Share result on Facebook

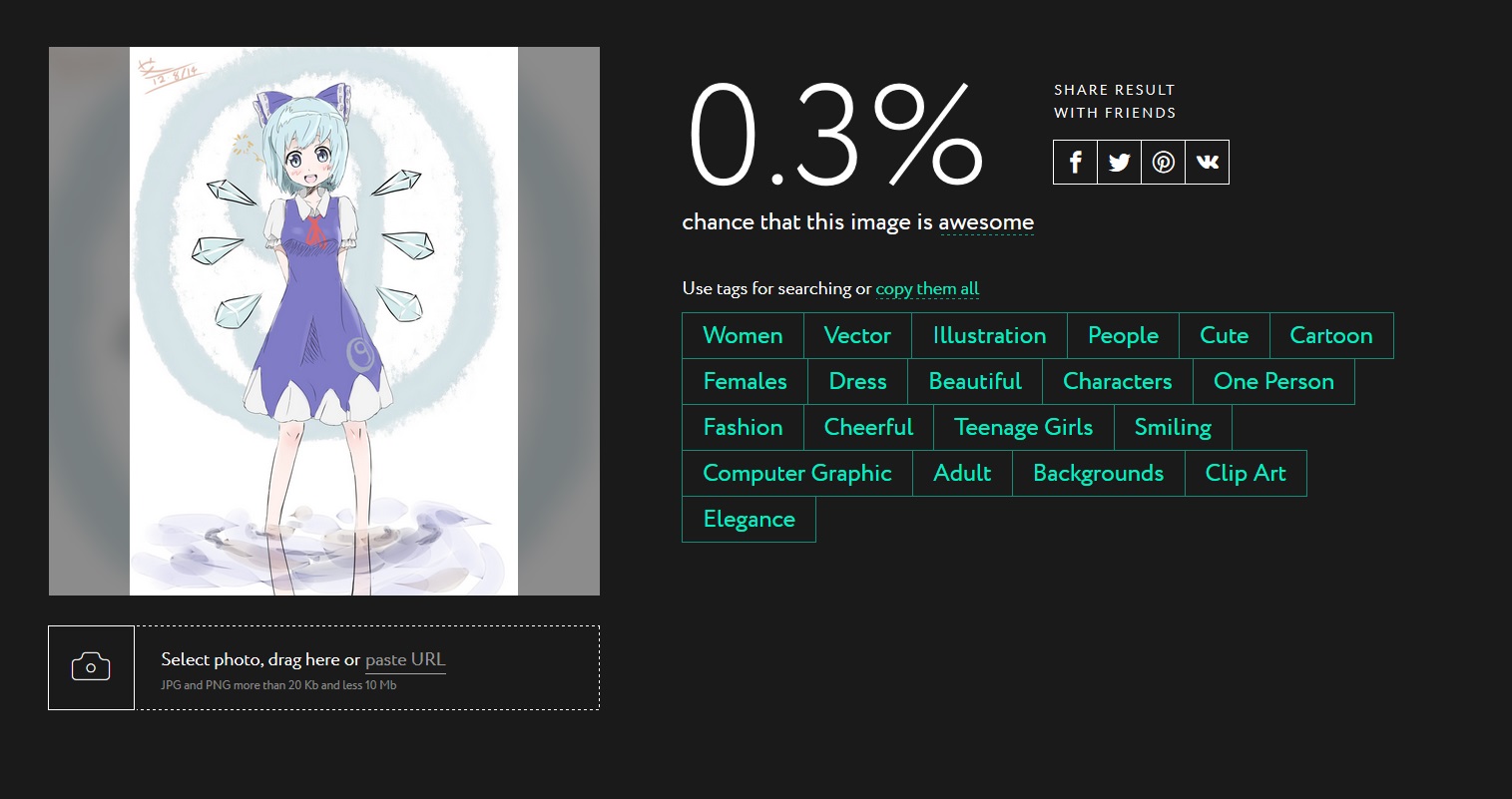pos(1075,163)
